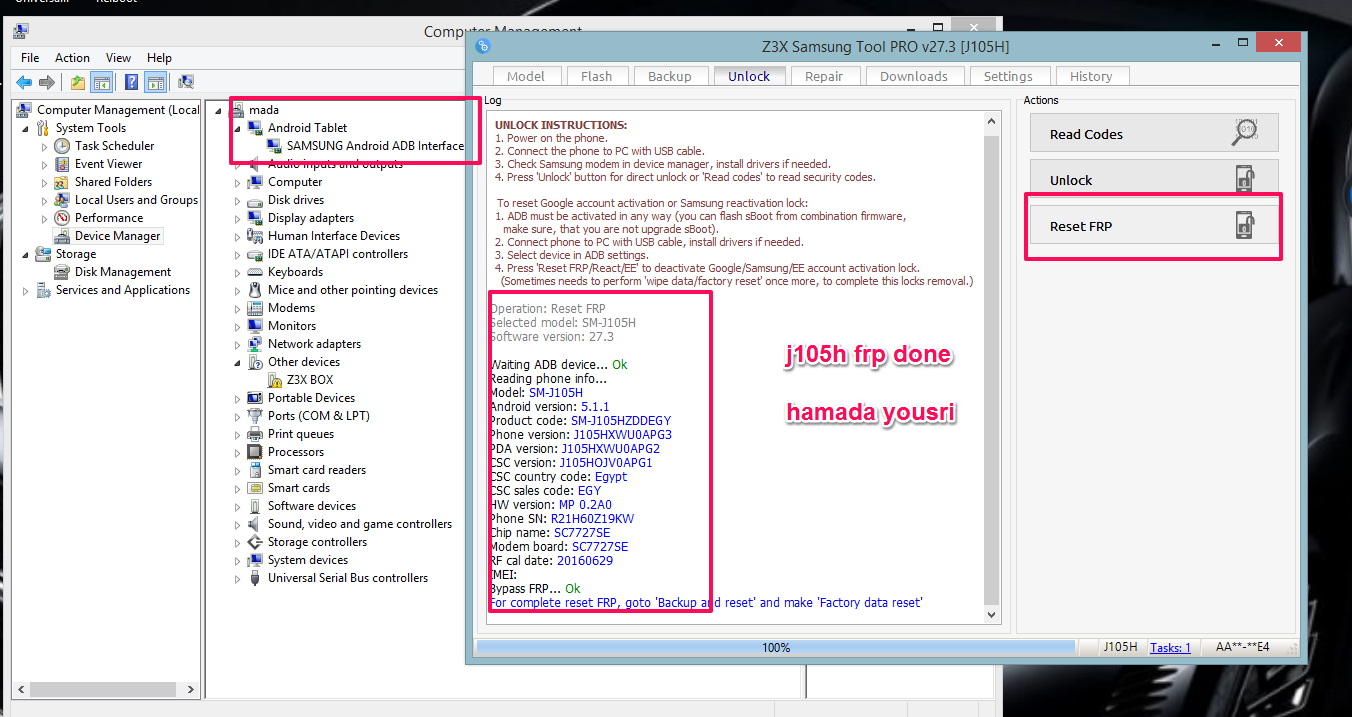
Task: Open the Action menu
Action: click(72, 58)
